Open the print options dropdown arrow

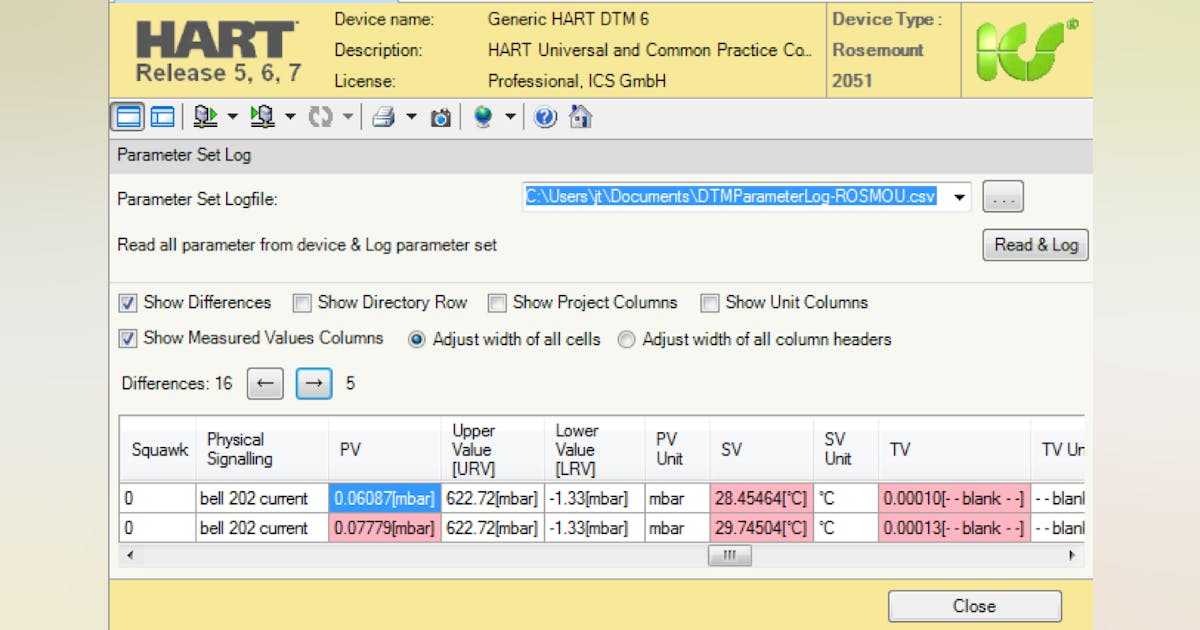[410, 117]
